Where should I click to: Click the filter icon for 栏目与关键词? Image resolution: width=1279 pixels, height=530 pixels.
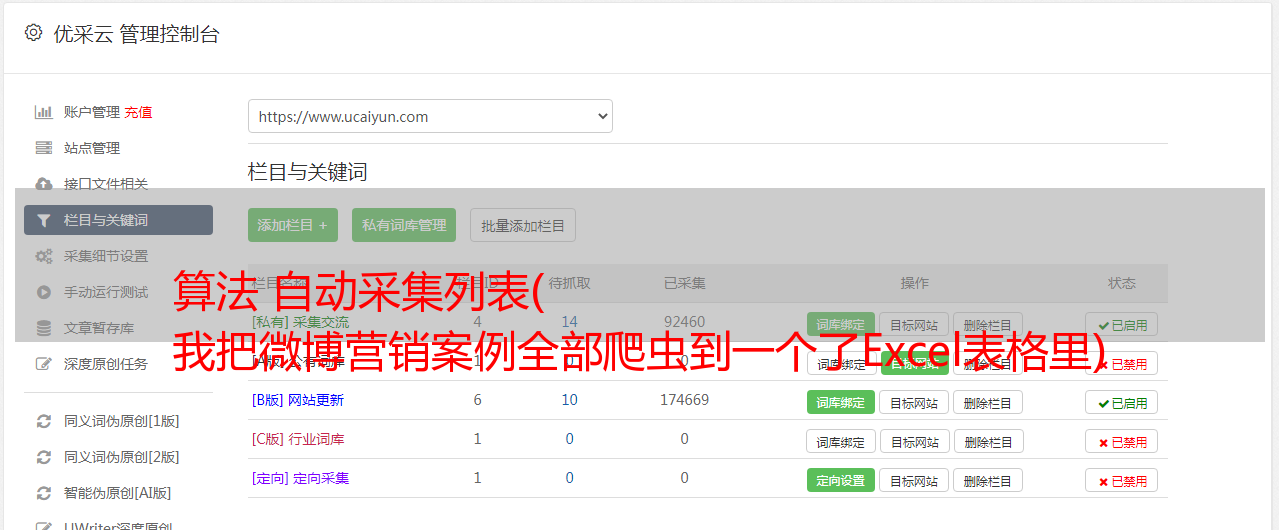tap(44, 220)
